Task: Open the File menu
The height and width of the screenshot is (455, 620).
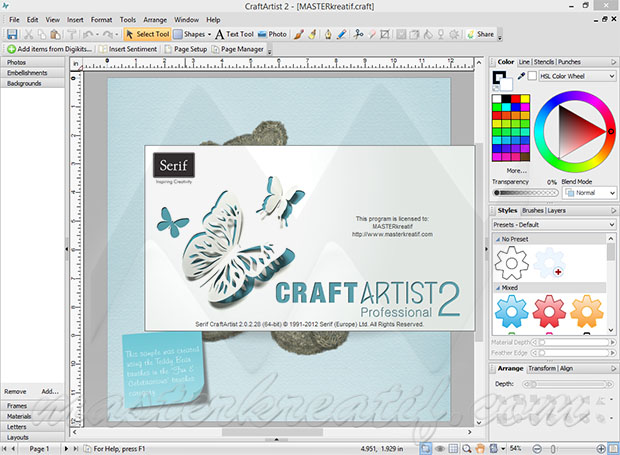Action: 14,20
